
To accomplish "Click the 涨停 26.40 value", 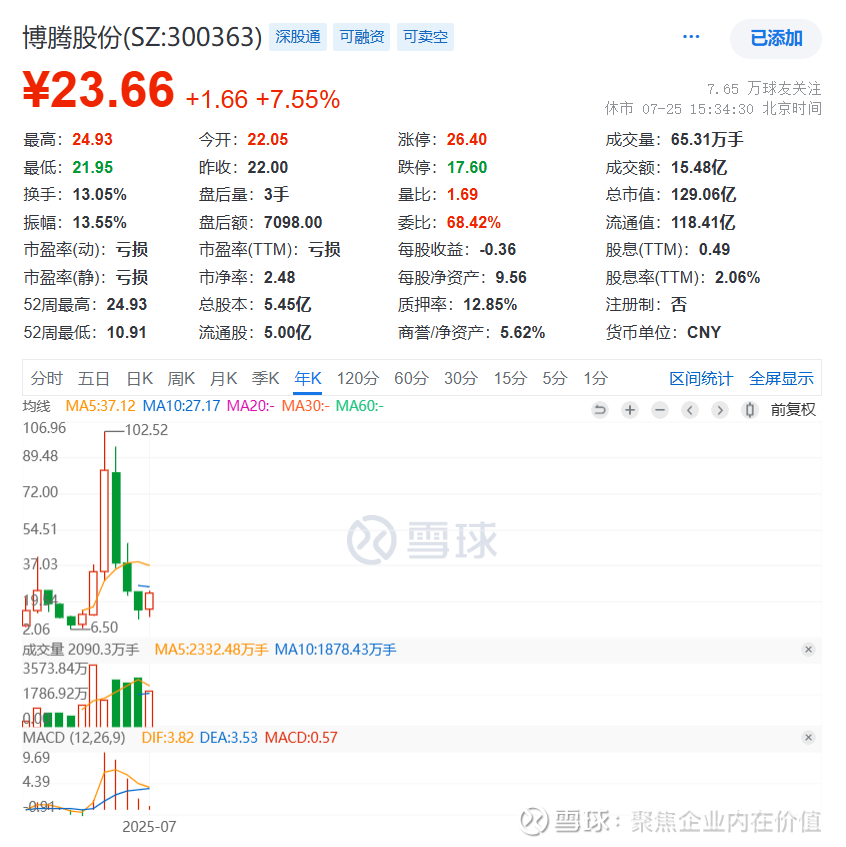I will (467, 139).
